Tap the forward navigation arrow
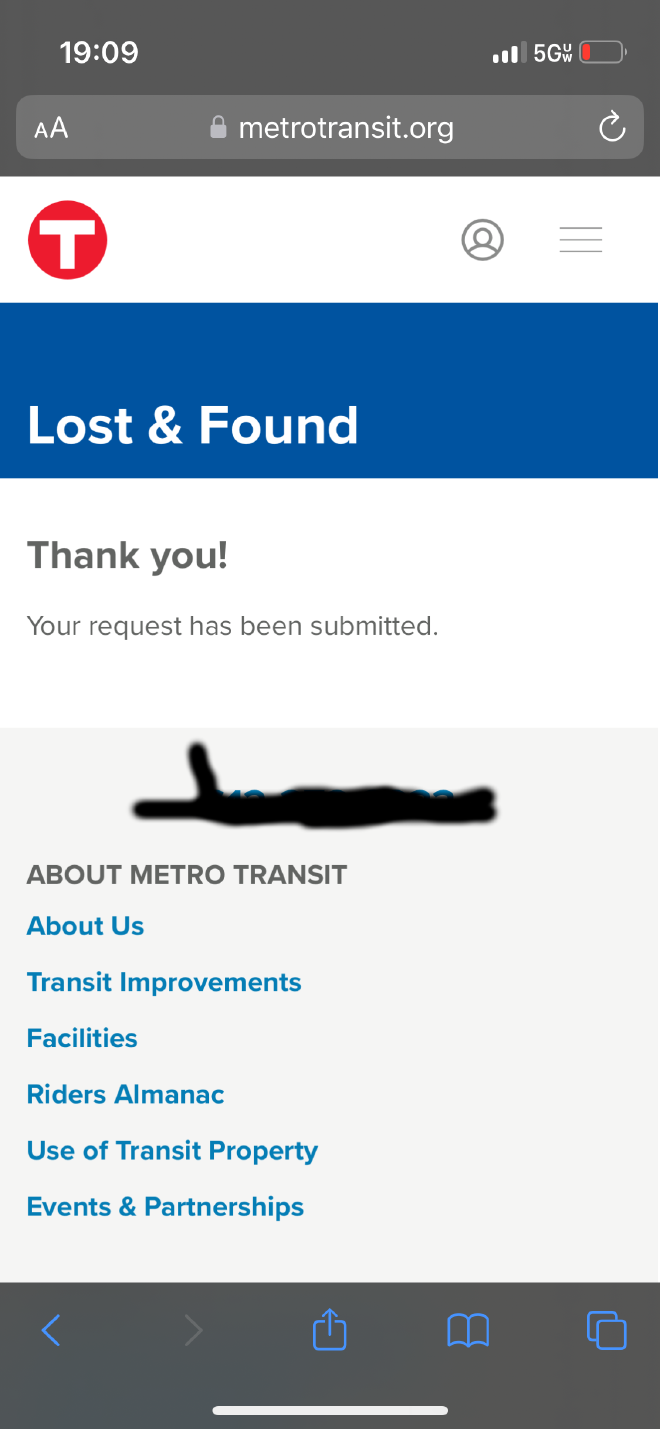Image resolution: width=660 pixels, height=1429 pixels. pos(193,1330)
